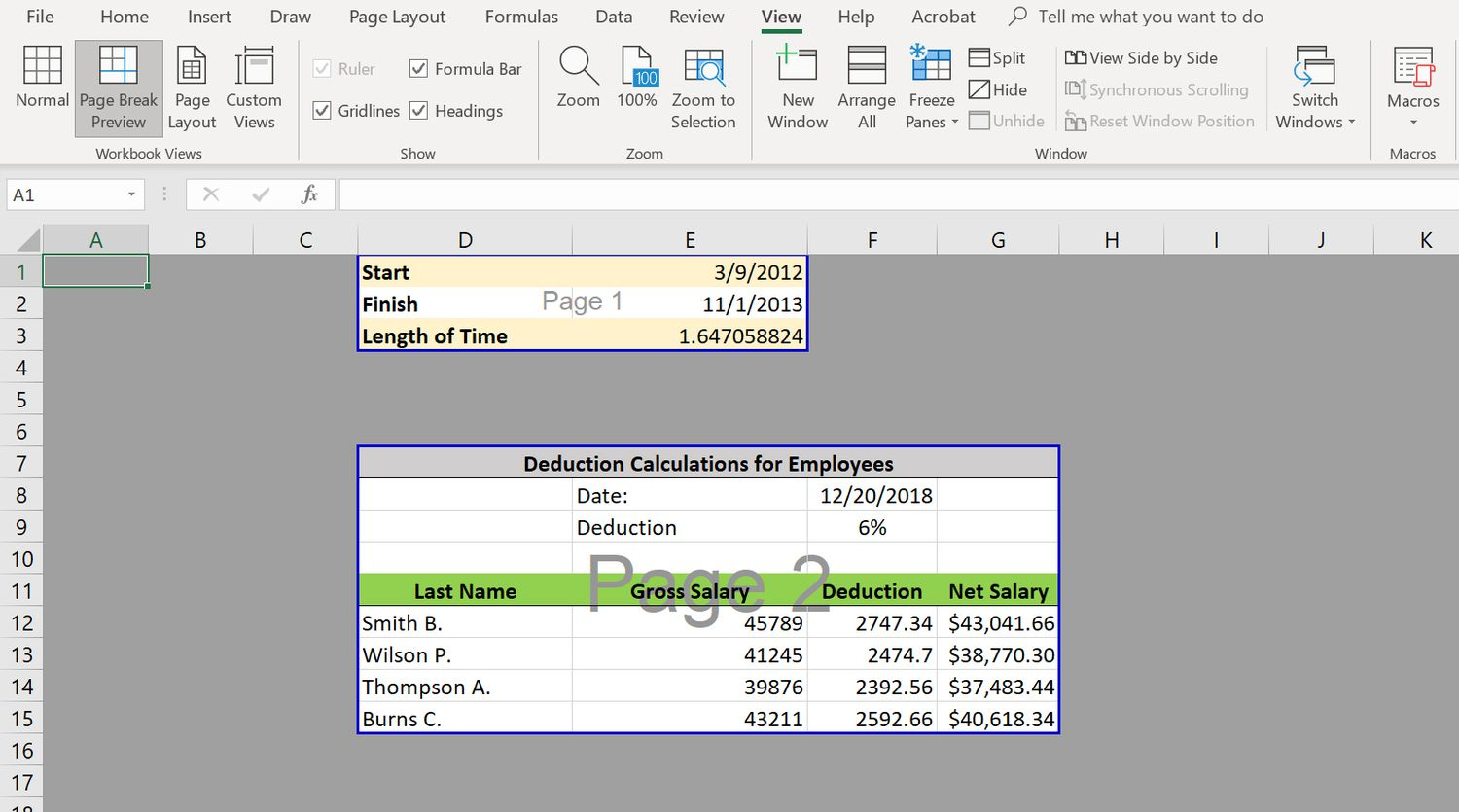Uncheck the Formula Bar option
This screenshot has height=812, width=1459.
[x=418, y=68]
